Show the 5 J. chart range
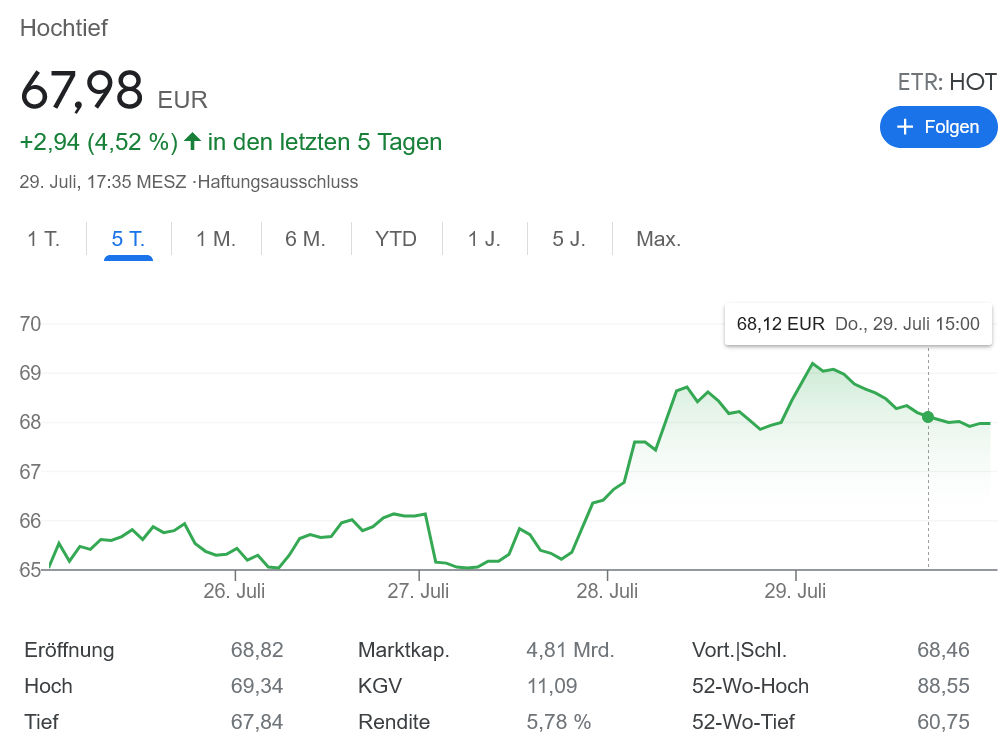The image size is (1008, 744). [569, 239]
